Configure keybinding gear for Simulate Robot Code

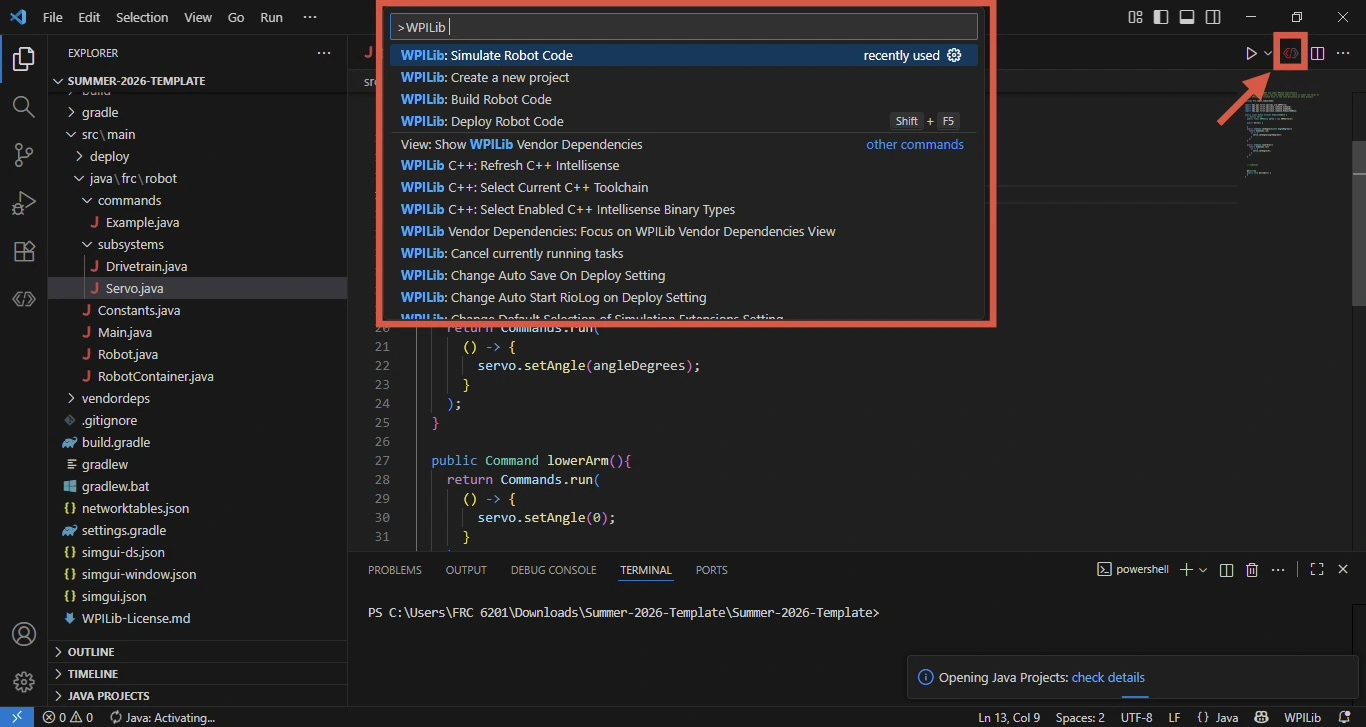click(954, 55)
